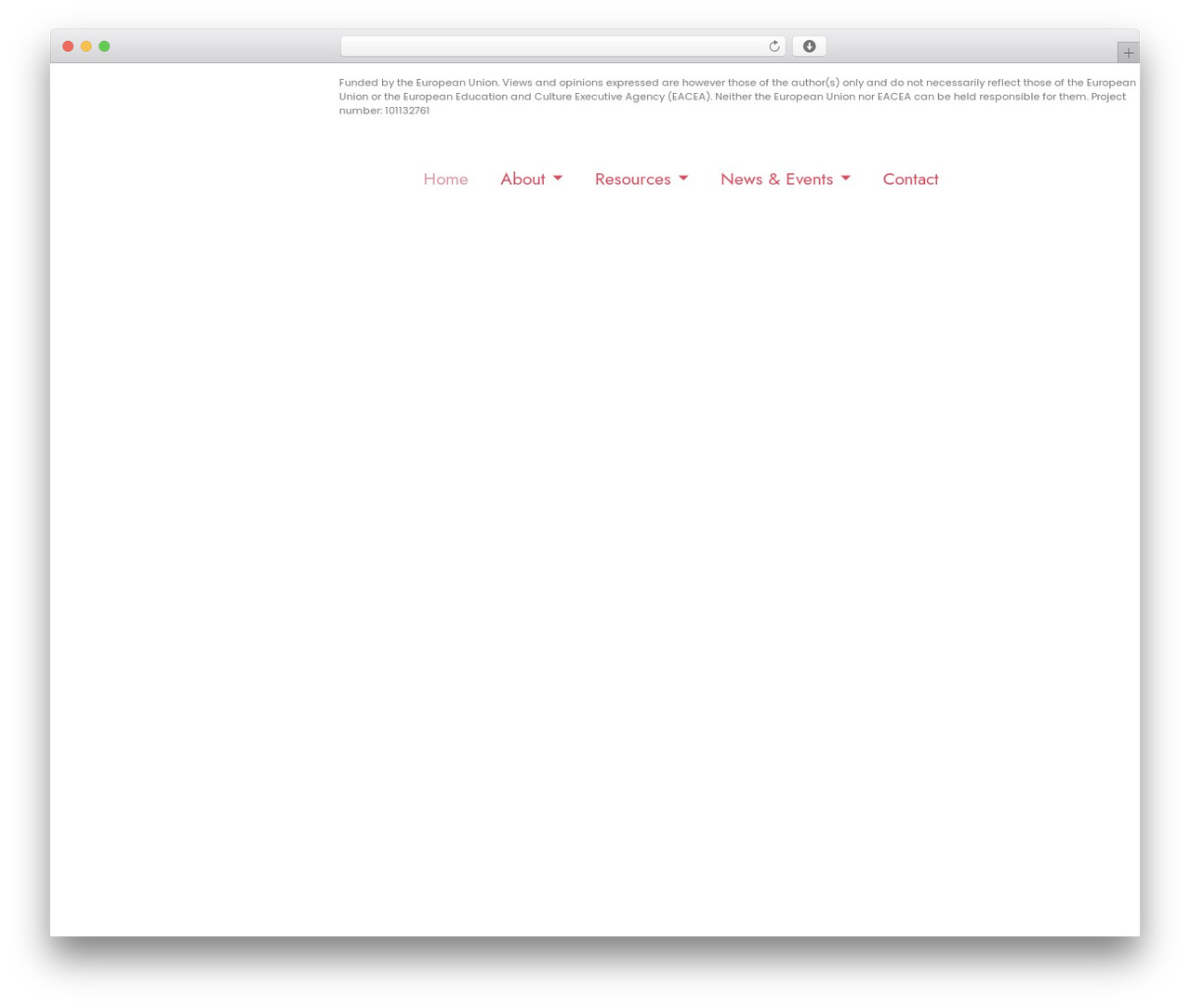Focus the browser address bar
The width and height of the screenshot is (1190, 1008).
tap(562, 46)
